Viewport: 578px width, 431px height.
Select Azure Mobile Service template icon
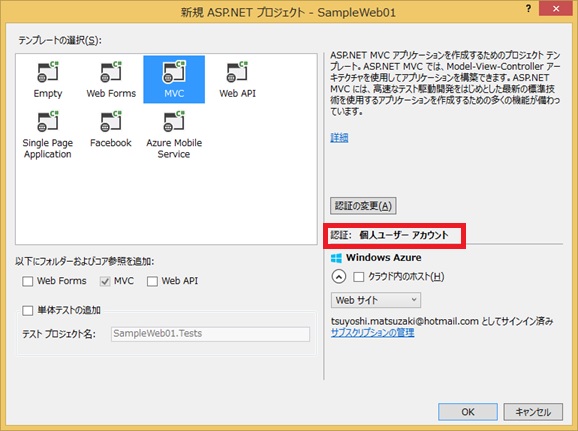click(x=174, y=121)
